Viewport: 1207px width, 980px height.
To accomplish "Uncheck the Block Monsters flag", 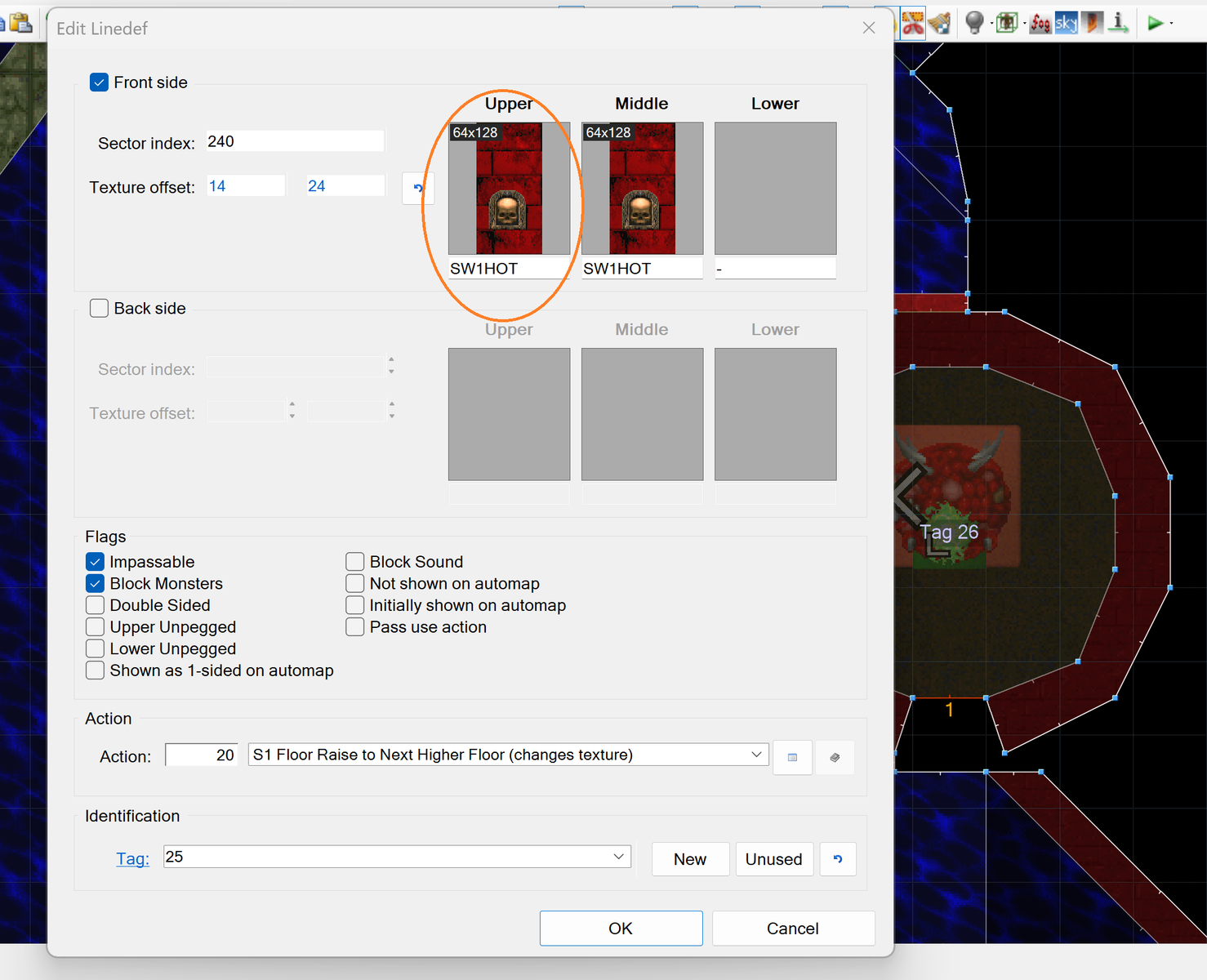I will click(95, 584).
